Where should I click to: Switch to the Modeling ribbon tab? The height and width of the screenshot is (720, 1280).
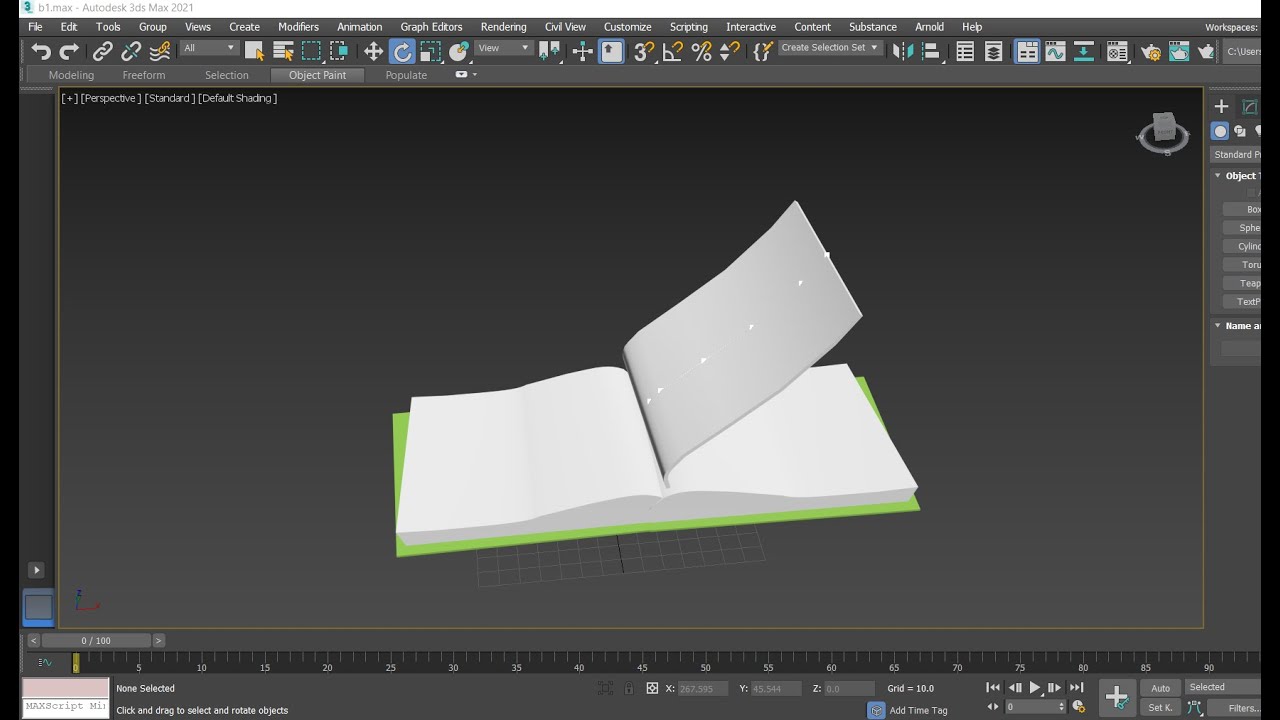coord(71,75)
